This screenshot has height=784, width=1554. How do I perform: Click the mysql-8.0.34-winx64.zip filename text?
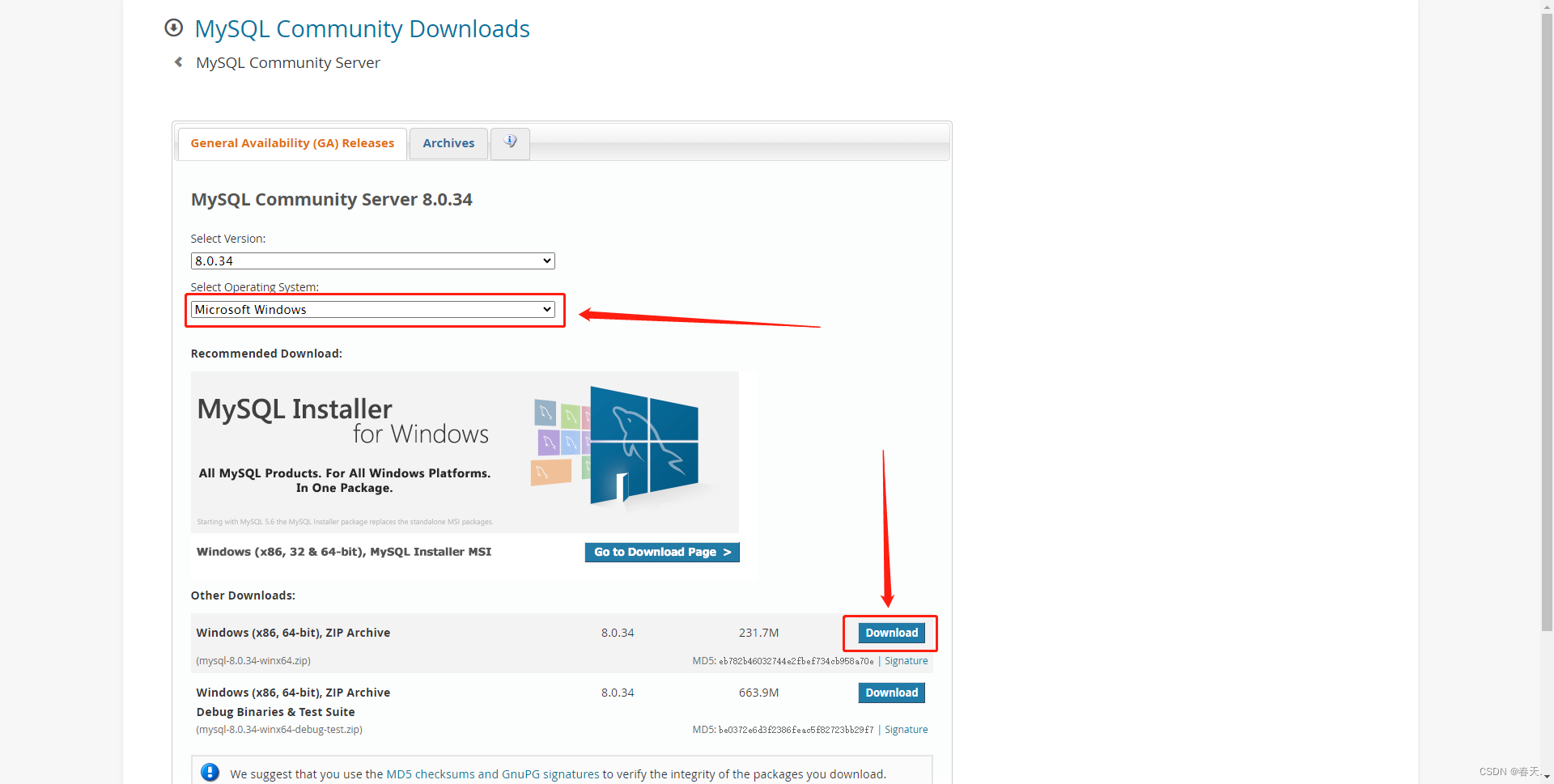(x=253, y=661)
